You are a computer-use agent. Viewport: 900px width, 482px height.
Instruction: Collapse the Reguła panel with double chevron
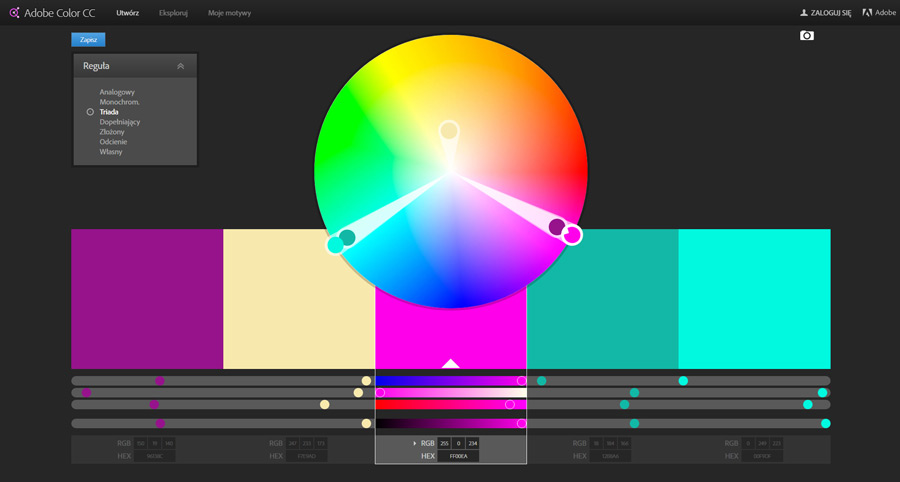pyautogui.click(x=180, y=66)
